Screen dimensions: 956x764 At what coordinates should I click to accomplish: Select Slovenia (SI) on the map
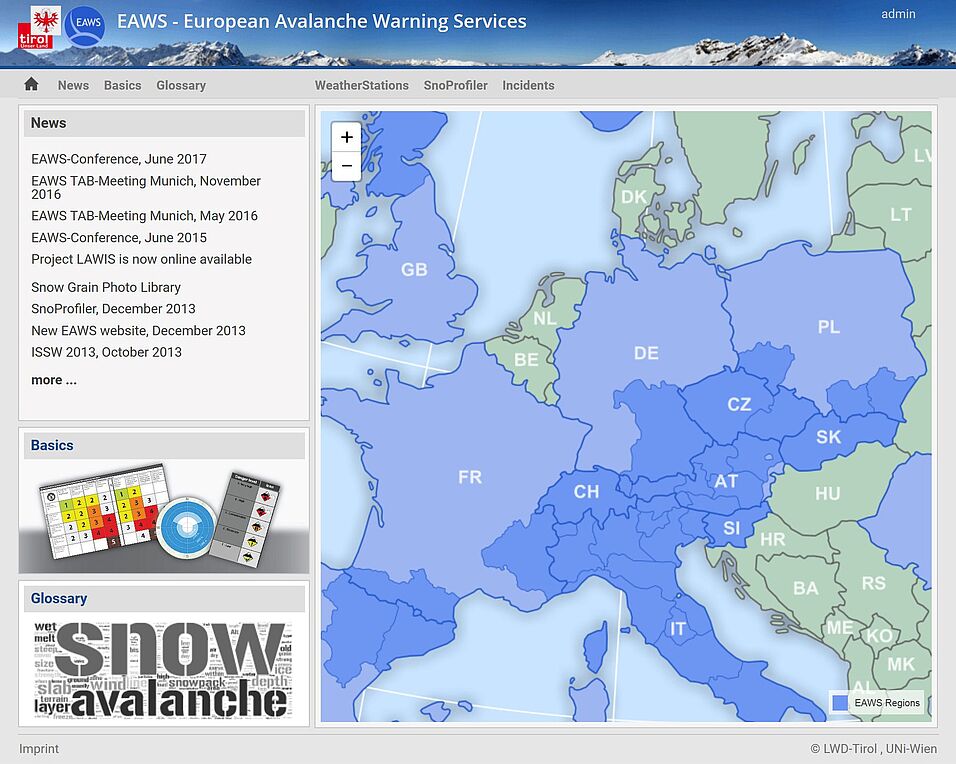click(x=732, y=527)
